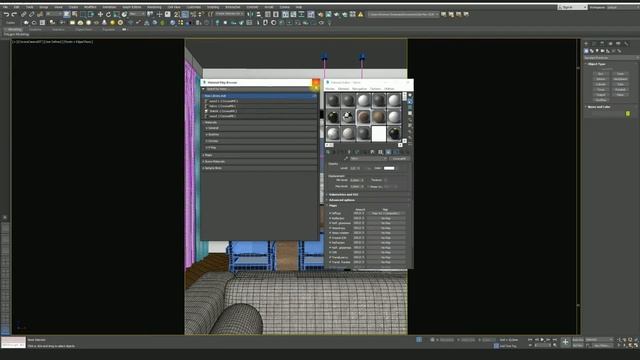
Task: Switch to the Utilities command panel tab
Action: [x=626, y=43]
